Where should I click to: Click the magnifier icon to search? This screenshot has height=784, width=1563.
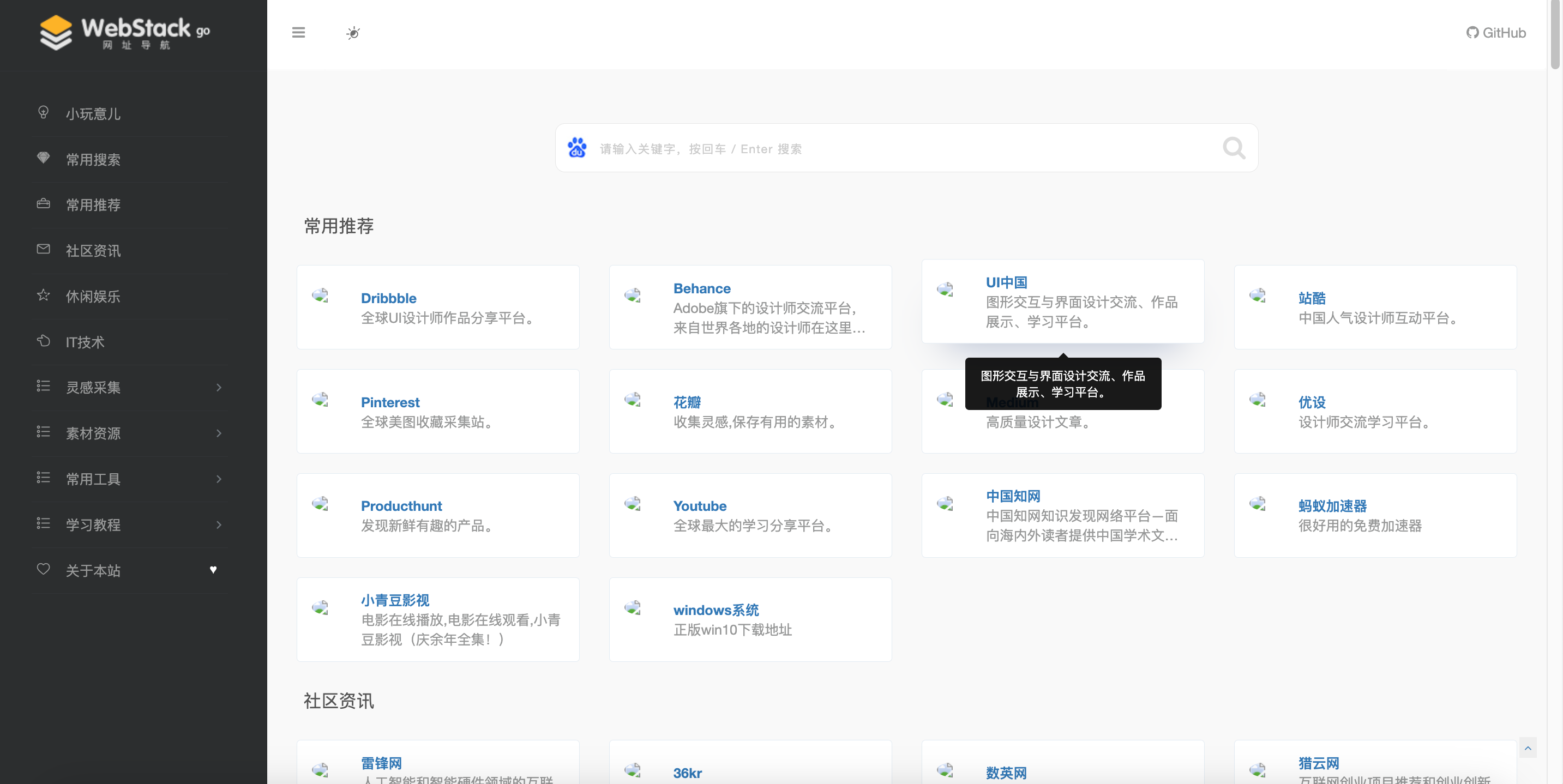click(1234, 147)
